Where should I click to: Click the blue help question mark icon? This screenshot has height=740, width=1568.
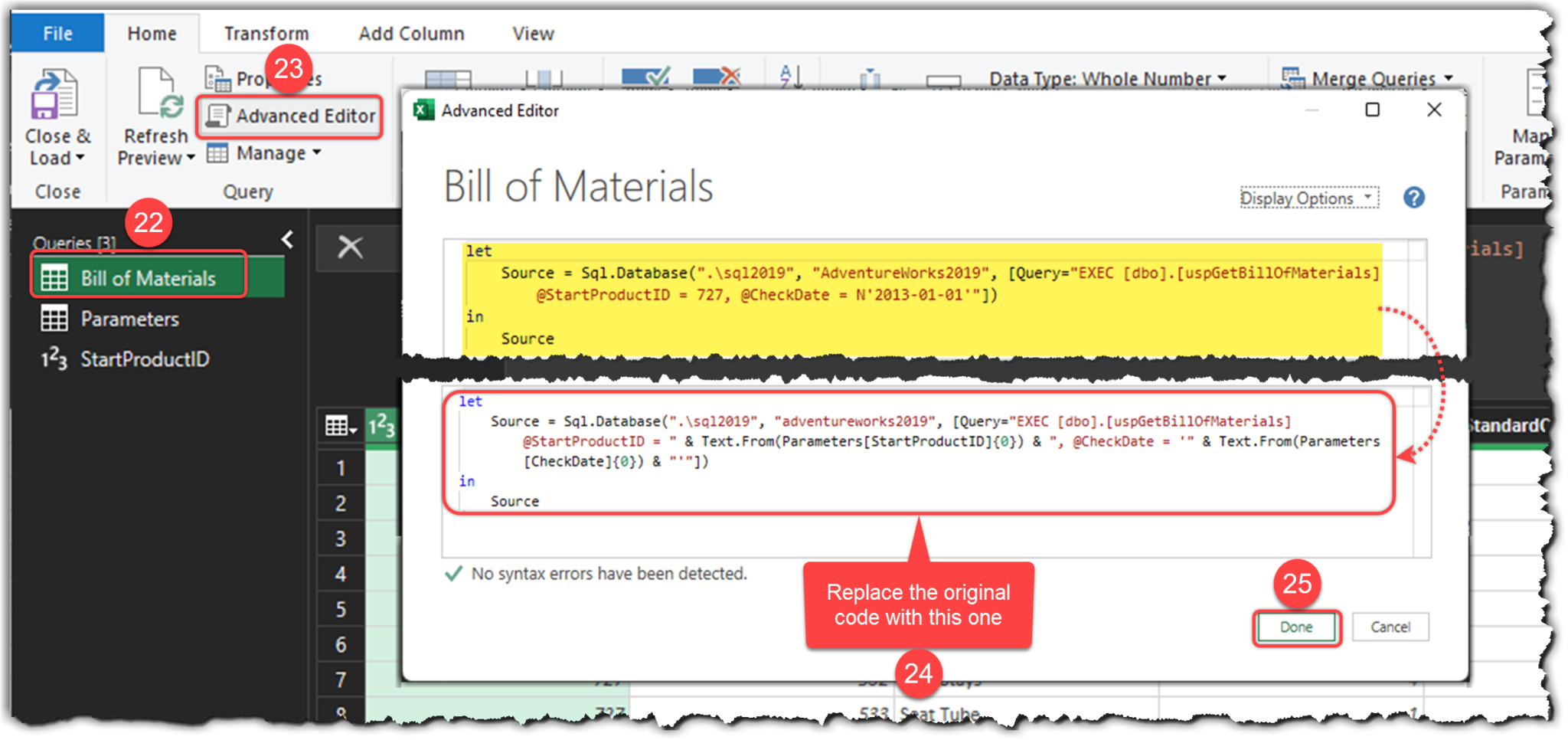(1414, 198)
